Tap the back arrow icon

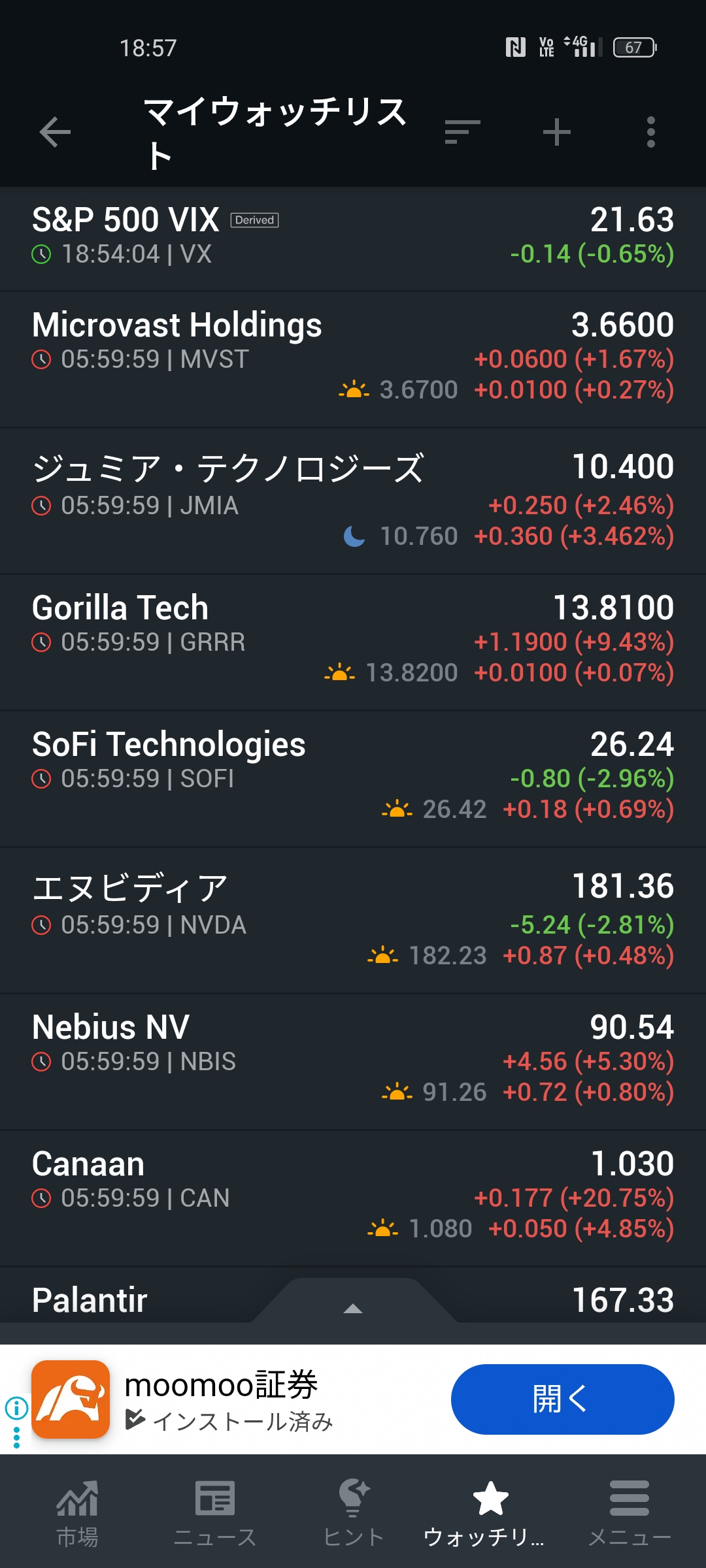pyautogui.click(x=55, y=133)
